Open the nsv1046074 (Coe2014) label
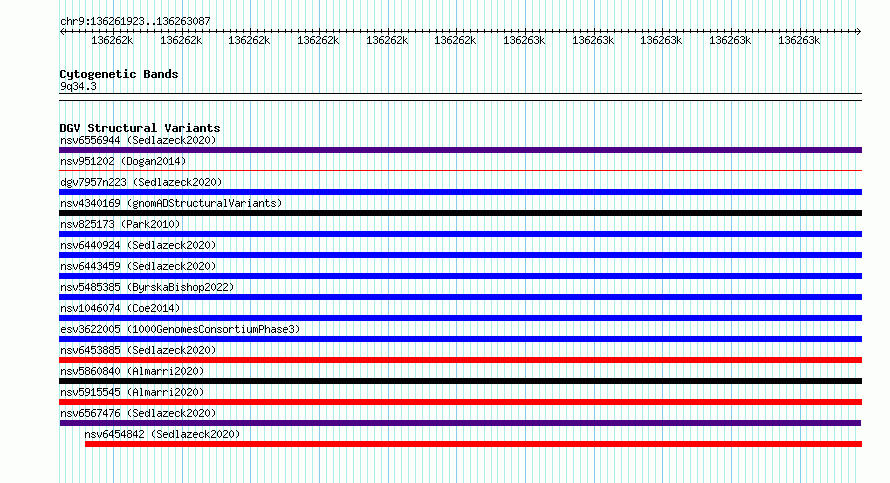The image size is (890, 483). click(120, 308)
